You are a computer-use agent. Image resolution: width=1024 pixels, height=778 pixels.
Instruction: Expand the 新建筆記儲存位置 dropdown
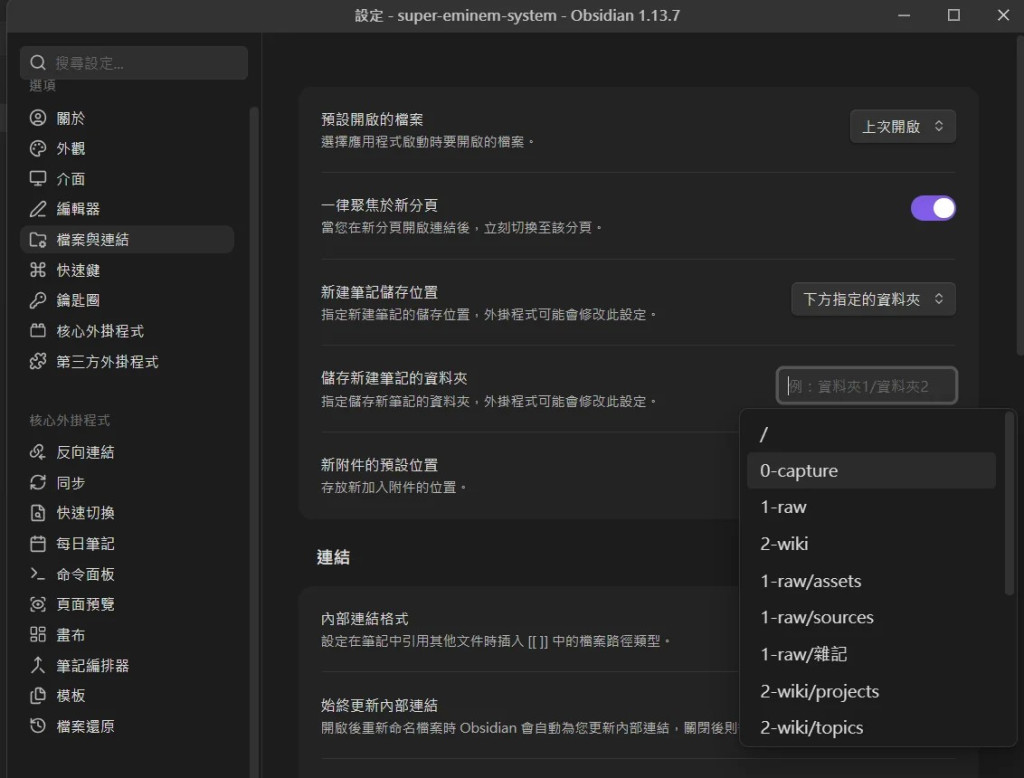(x=873, y=299)
